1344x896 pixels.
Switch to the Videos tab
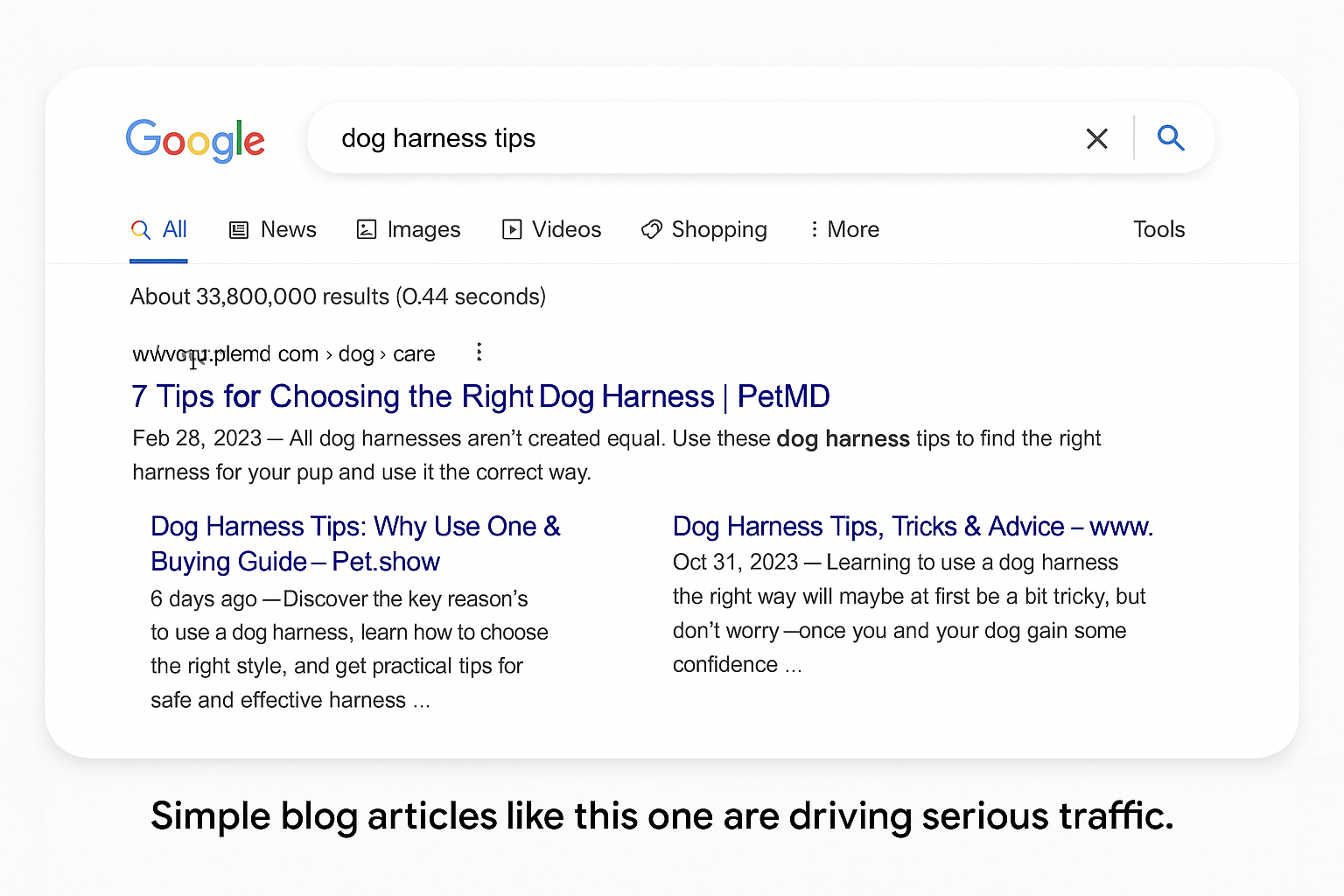(552, 229)
